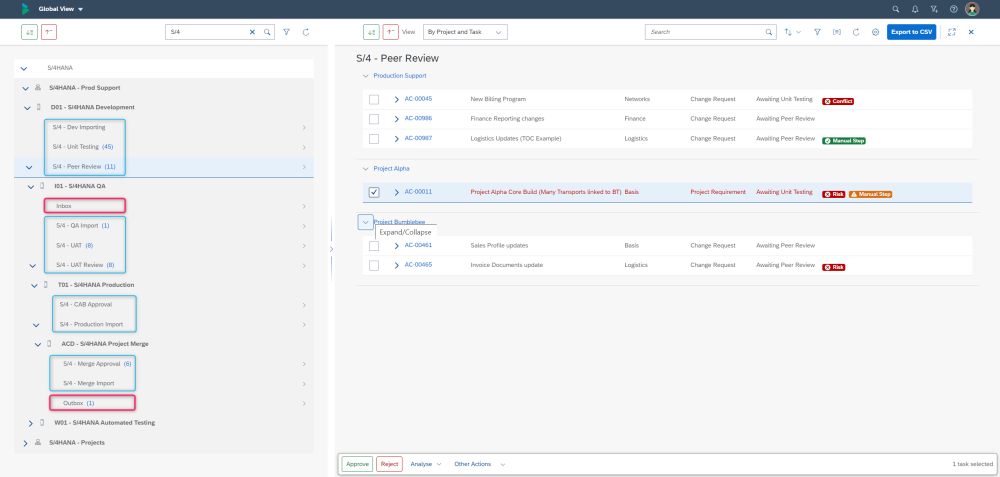Enter full screen mode for task panel

pos(952,32)
